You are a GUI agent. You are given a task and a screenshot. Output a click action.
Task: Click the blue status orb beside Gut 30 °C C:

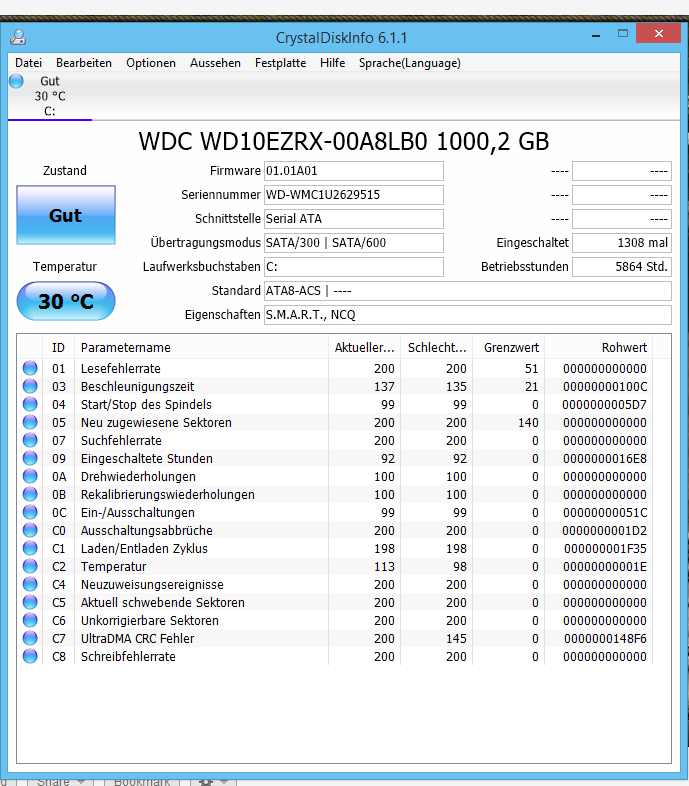pyautogui.click(x=16, y=81)
